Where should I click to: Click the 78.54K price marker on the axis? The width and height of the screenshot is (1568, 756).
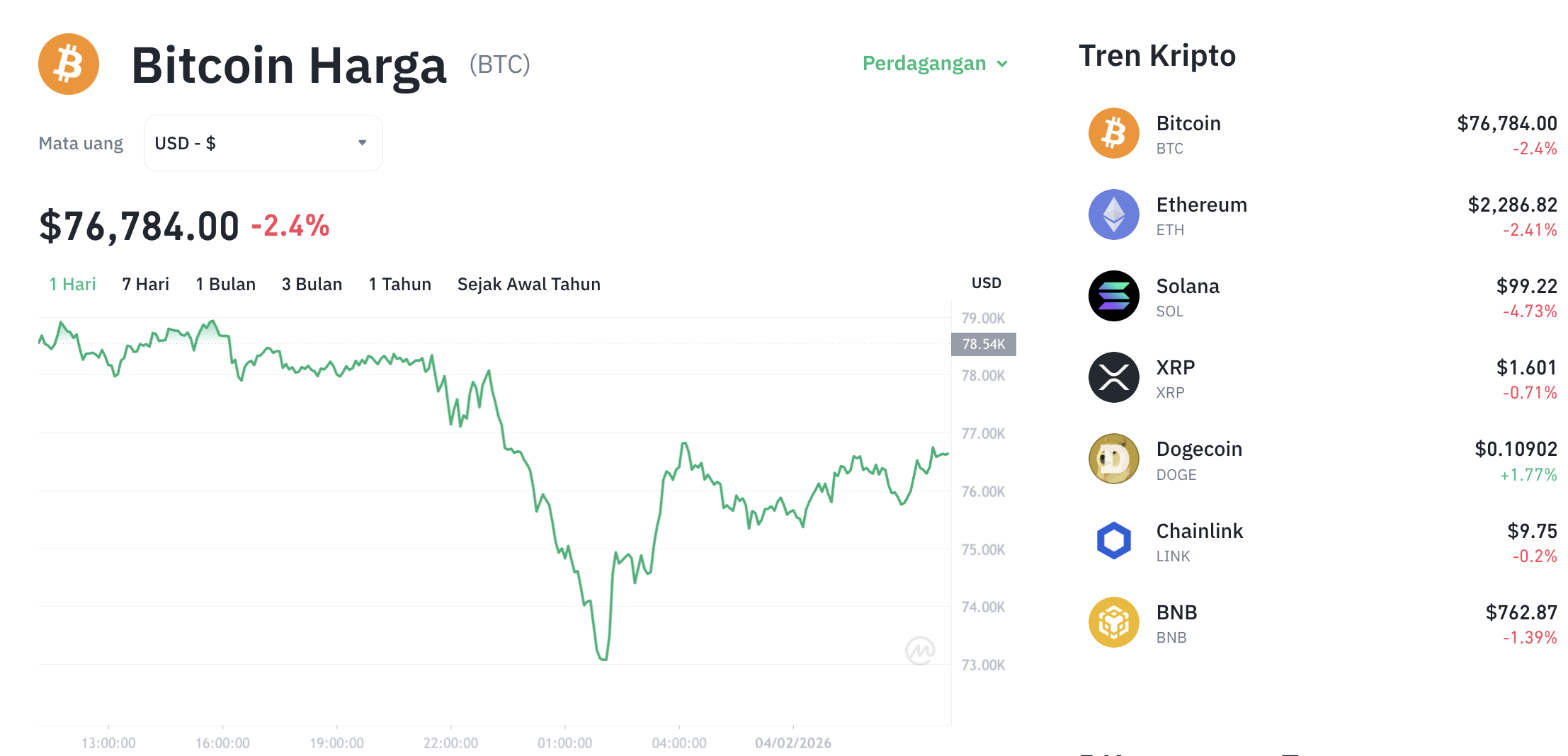[x=983, y=345]
